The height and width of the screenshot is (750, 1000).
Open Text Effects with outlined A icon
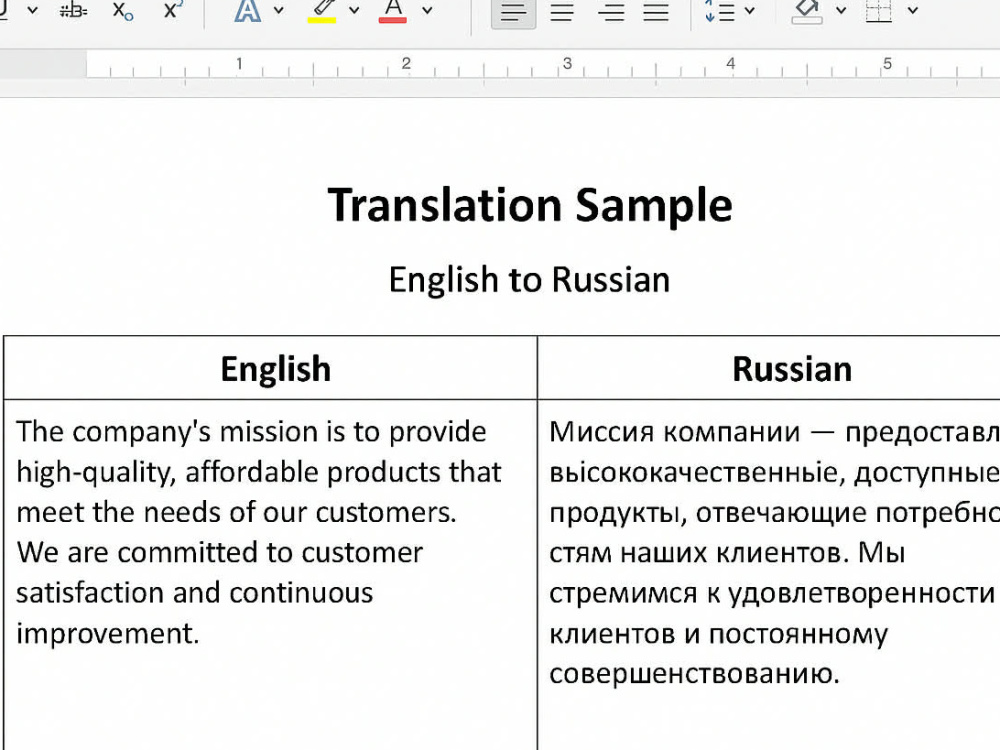click(247, 11)
